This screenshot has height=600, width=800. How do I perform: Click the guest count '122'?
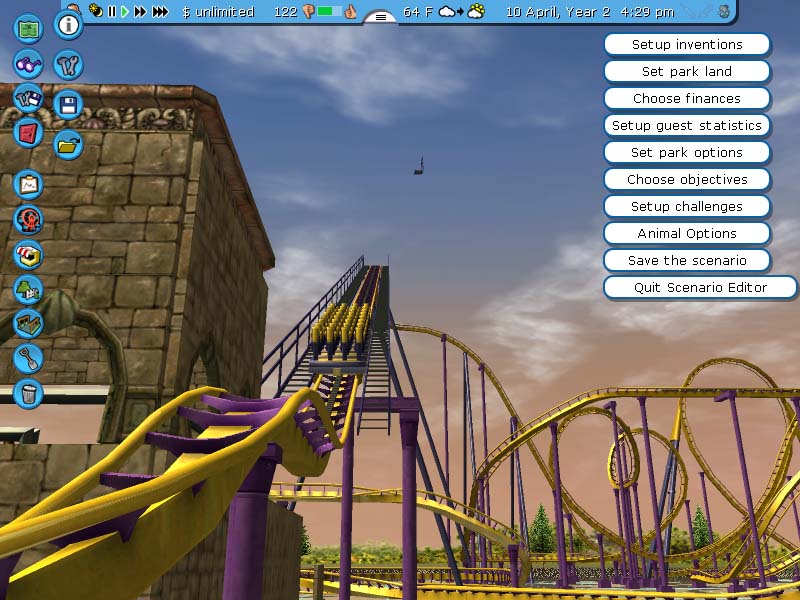(285, 12)
